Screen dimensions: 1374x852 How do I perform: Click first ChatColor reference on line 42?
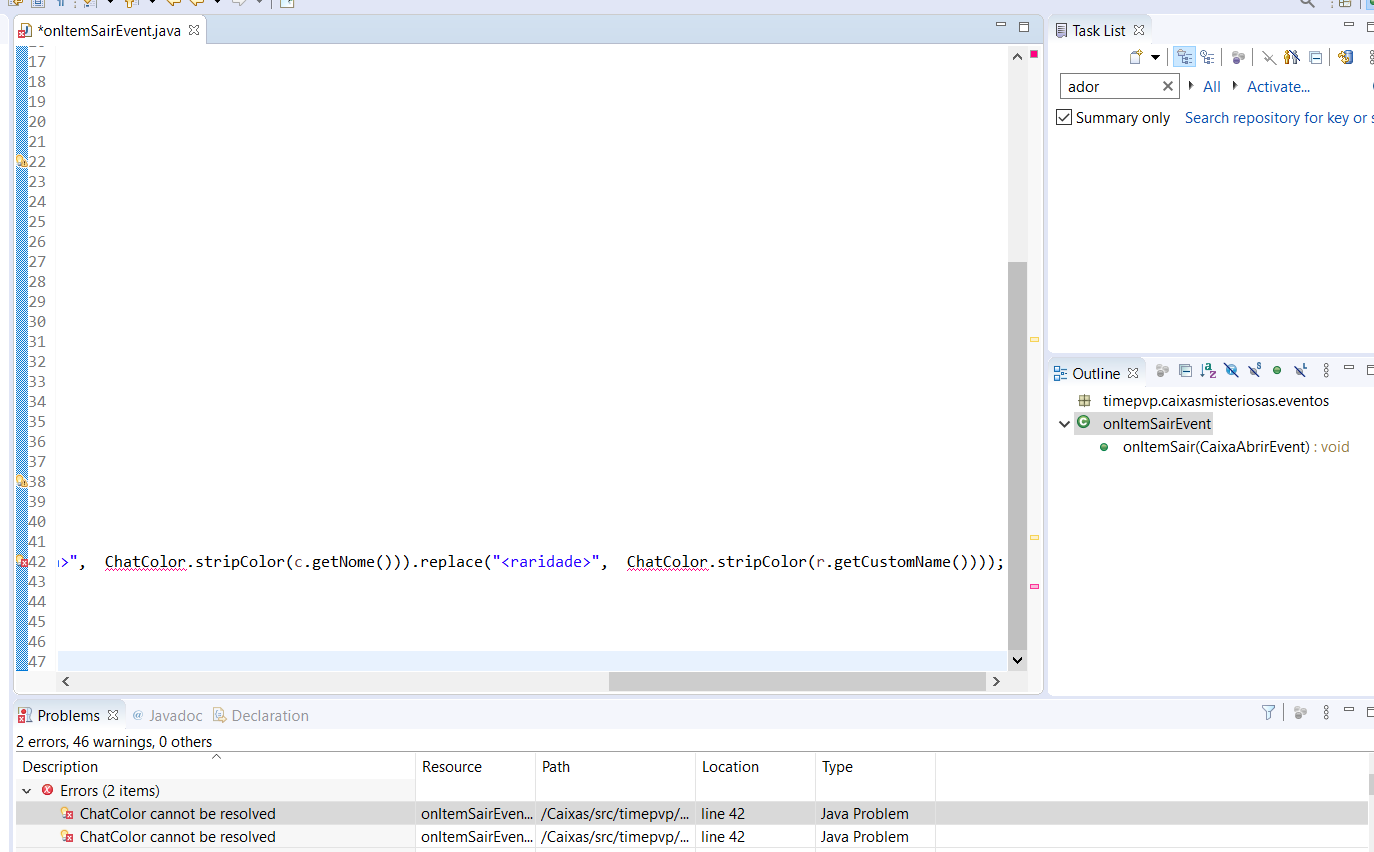145,562
